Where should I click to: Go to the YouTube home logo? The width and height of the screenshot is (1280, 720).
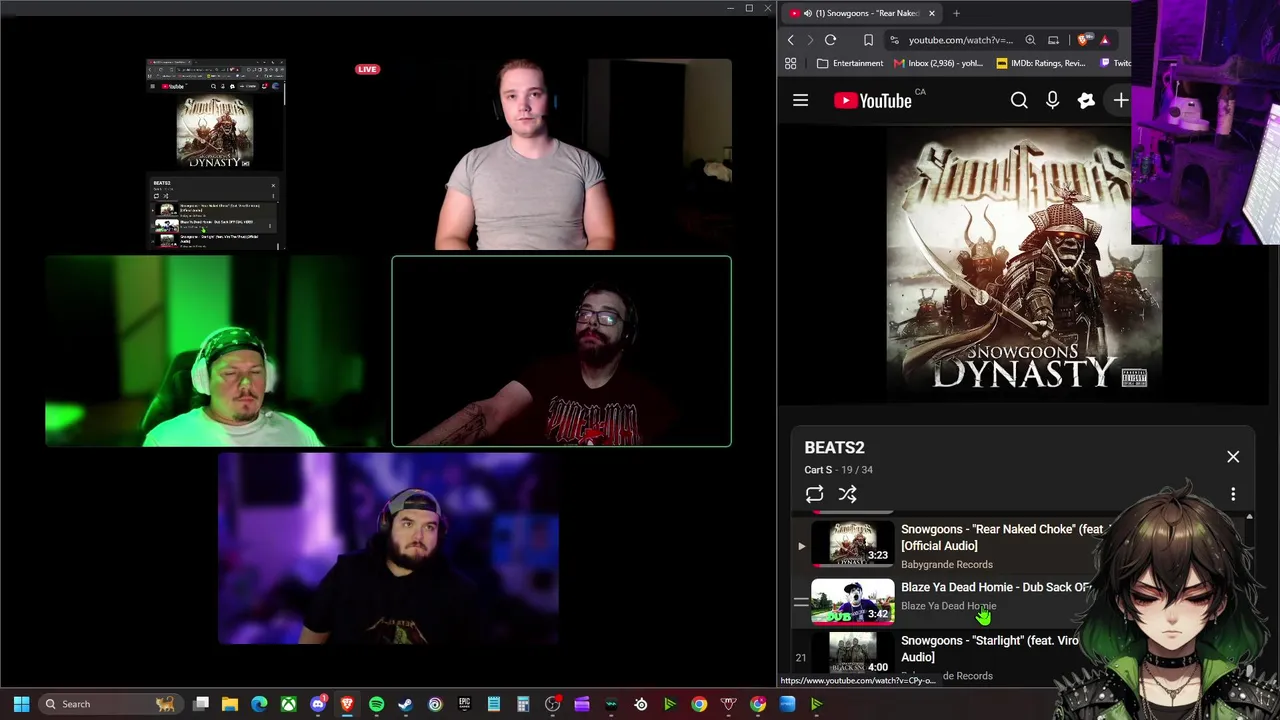873,100
